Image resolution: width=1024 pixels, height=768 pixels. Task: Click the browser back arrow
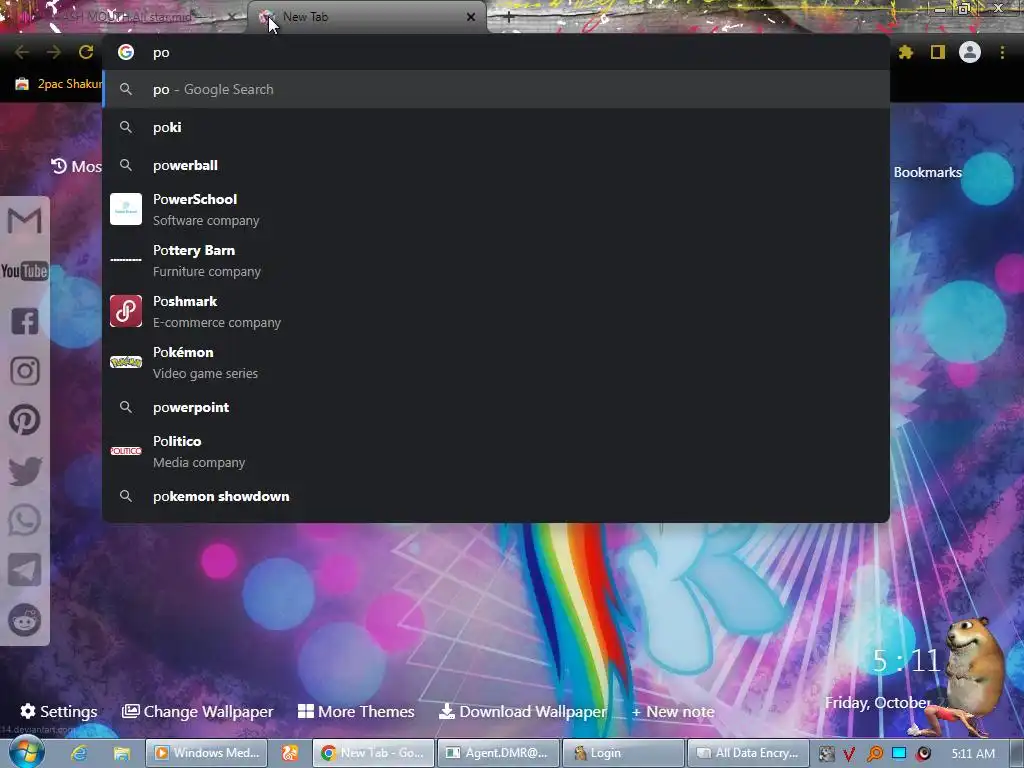[x=22, y=52]
